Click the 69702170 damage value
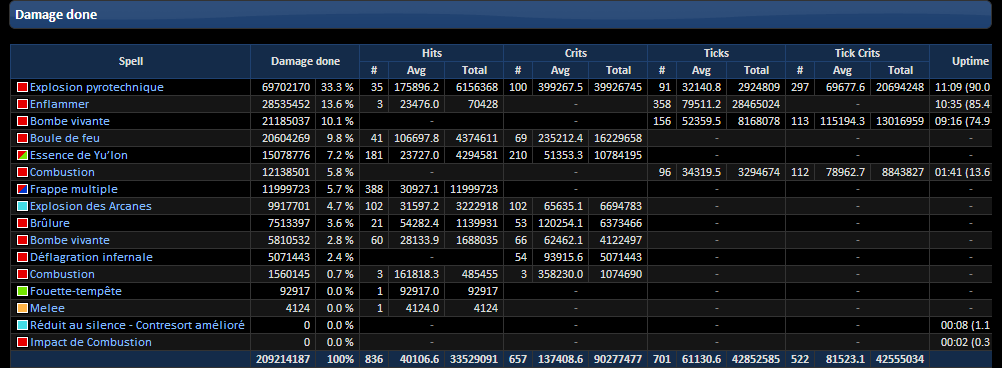 pyautogui.click(x=286, y=87)
